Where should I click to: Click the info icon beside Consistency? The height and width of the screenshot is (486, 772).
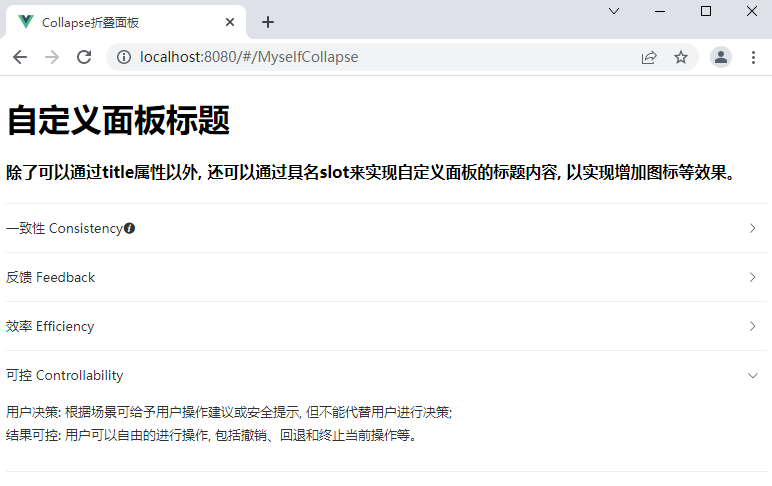point(129,228)
